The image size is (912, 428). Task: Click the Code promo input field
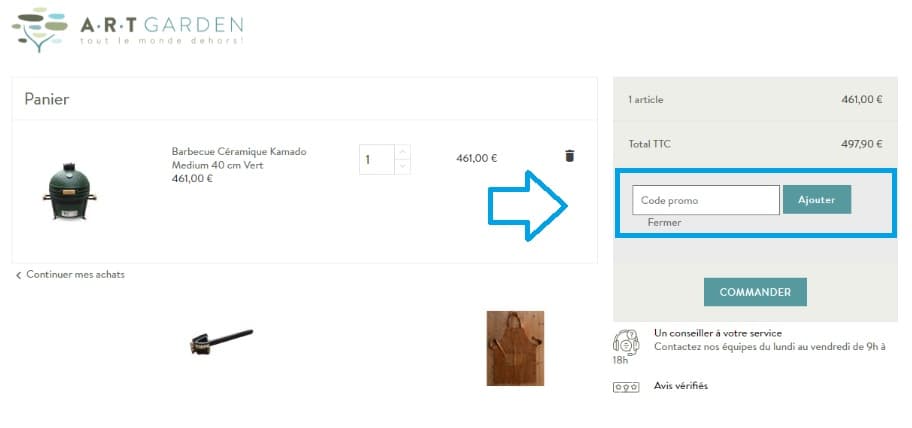pos(706,200)
